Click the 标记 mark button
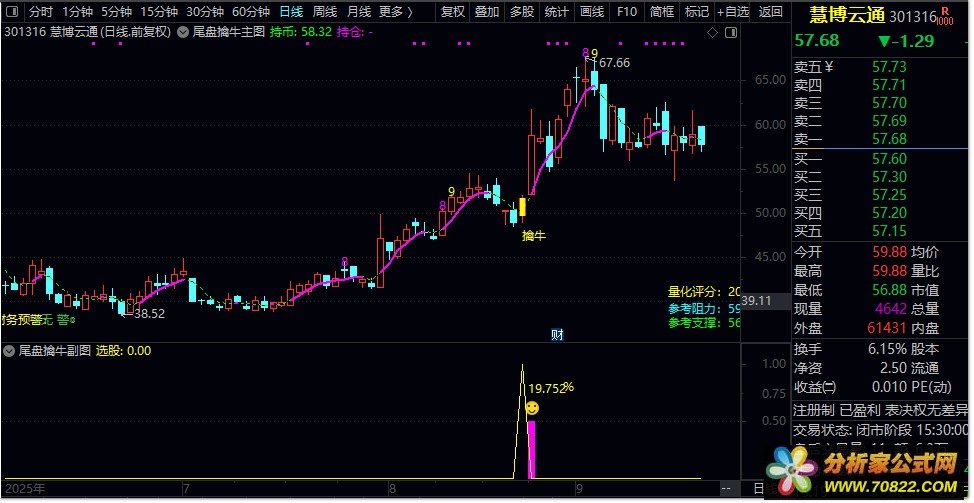Screen dimensions: 974x503 (x=696, y=12)
